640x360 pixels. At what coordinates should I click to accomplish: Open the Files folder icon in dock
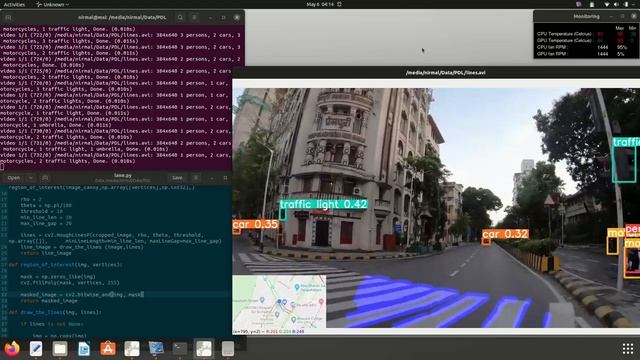click(60, 349)
